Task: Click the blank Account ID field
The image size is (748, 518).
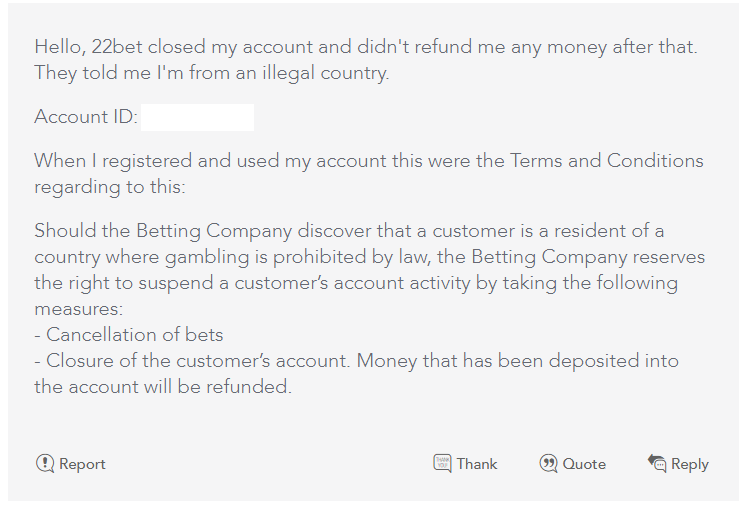Action: pos(197,117)
